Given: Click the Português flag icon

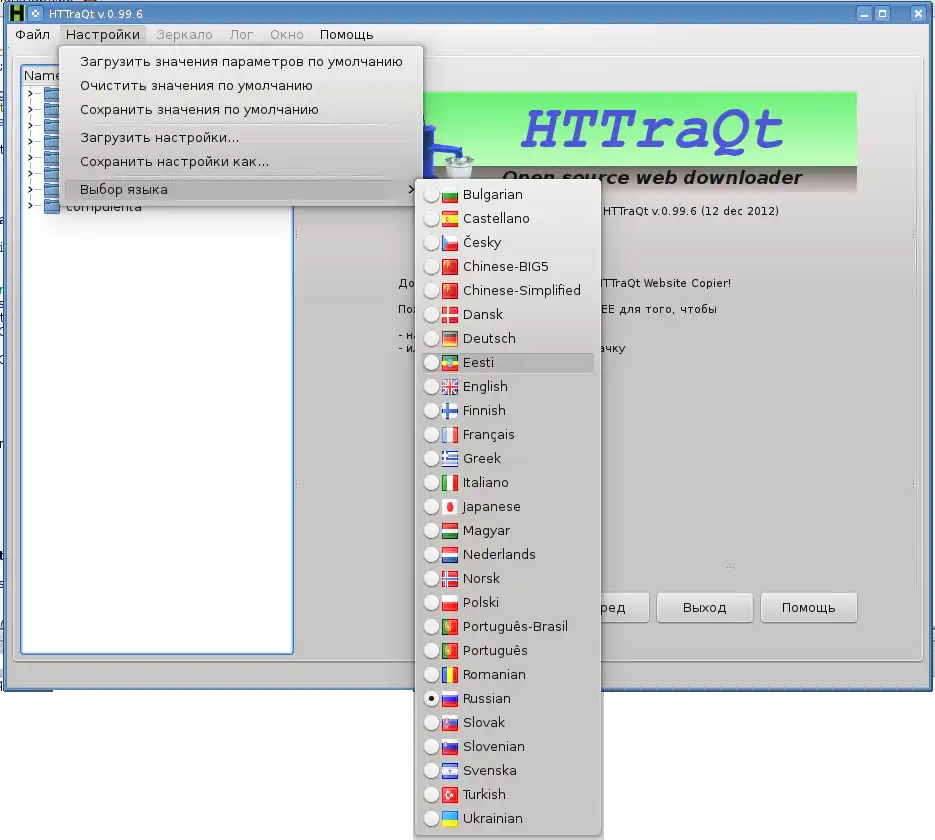Looking at the screenshot, I should pos(450,651).
